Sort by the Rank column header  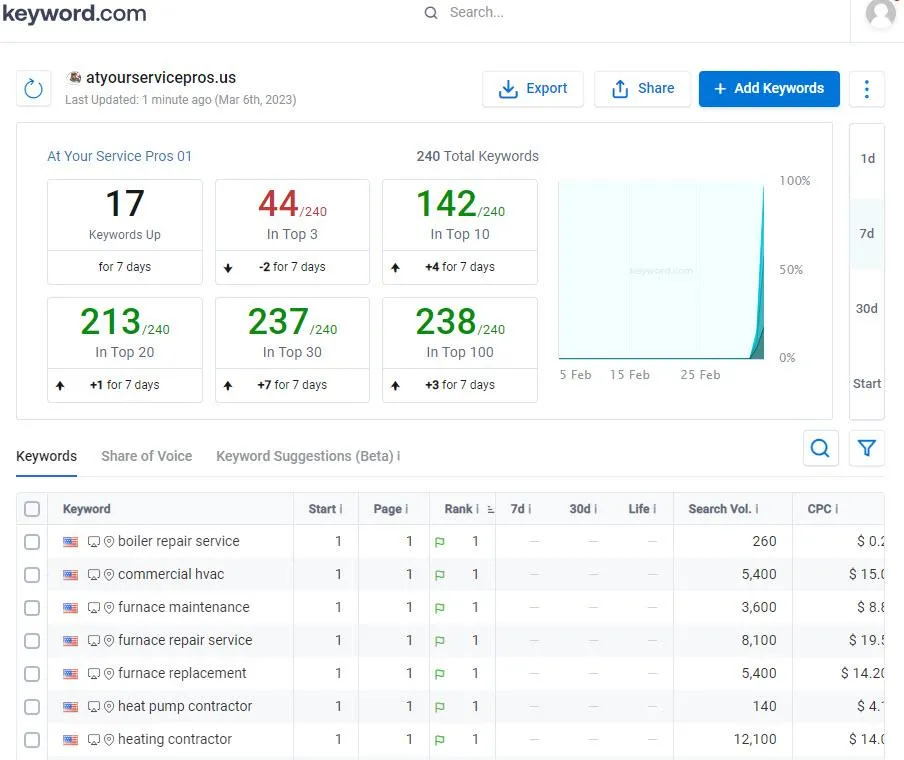(458, 509)
